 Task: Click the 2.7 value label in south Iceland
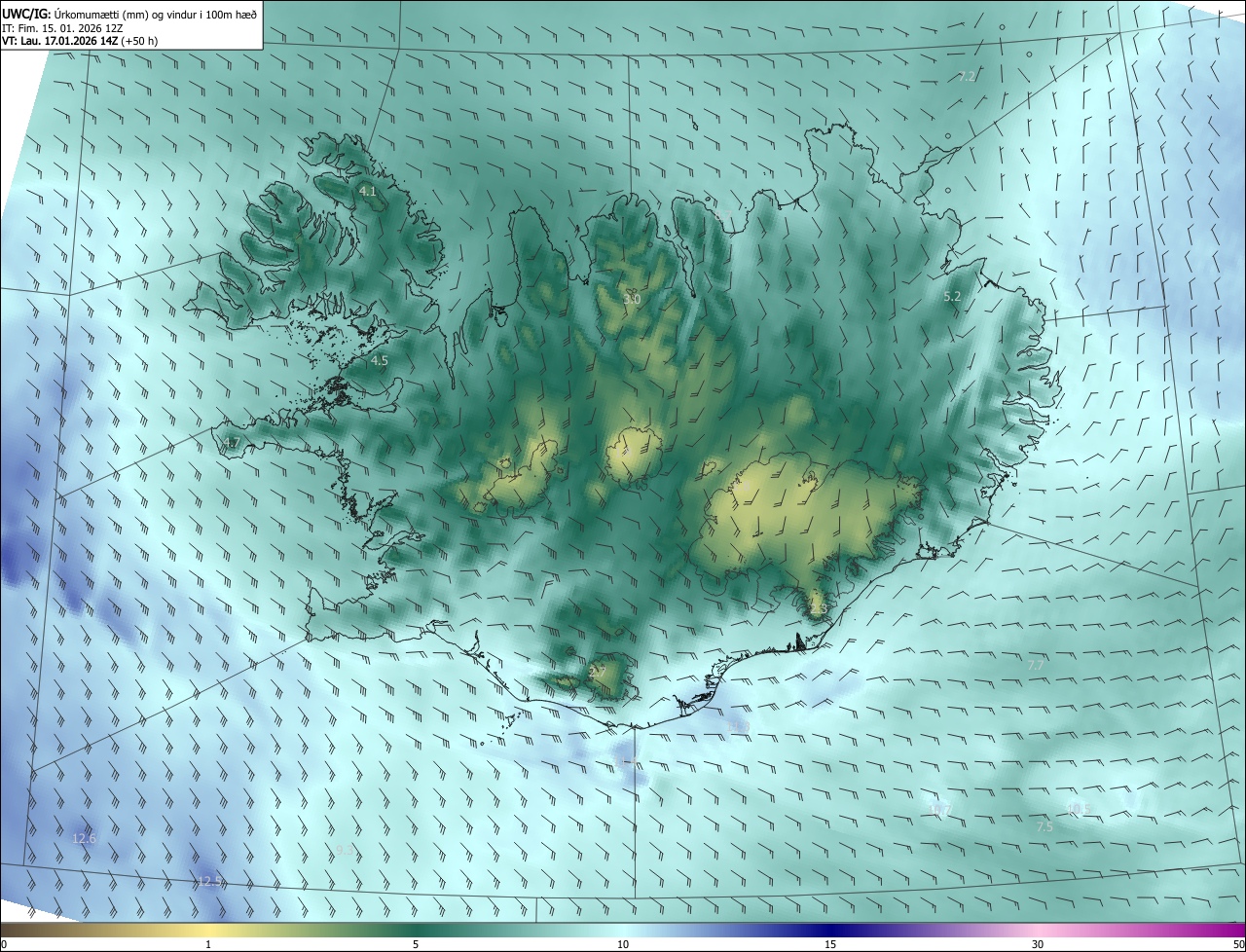tap(597, 672)
